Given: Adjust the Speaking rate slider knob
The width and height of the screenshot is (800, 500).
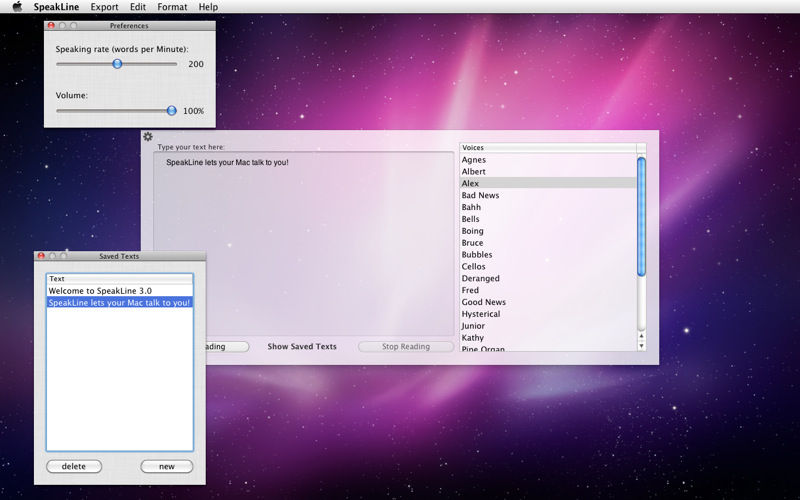Looking at the screenshot, I should click(117, 64).
